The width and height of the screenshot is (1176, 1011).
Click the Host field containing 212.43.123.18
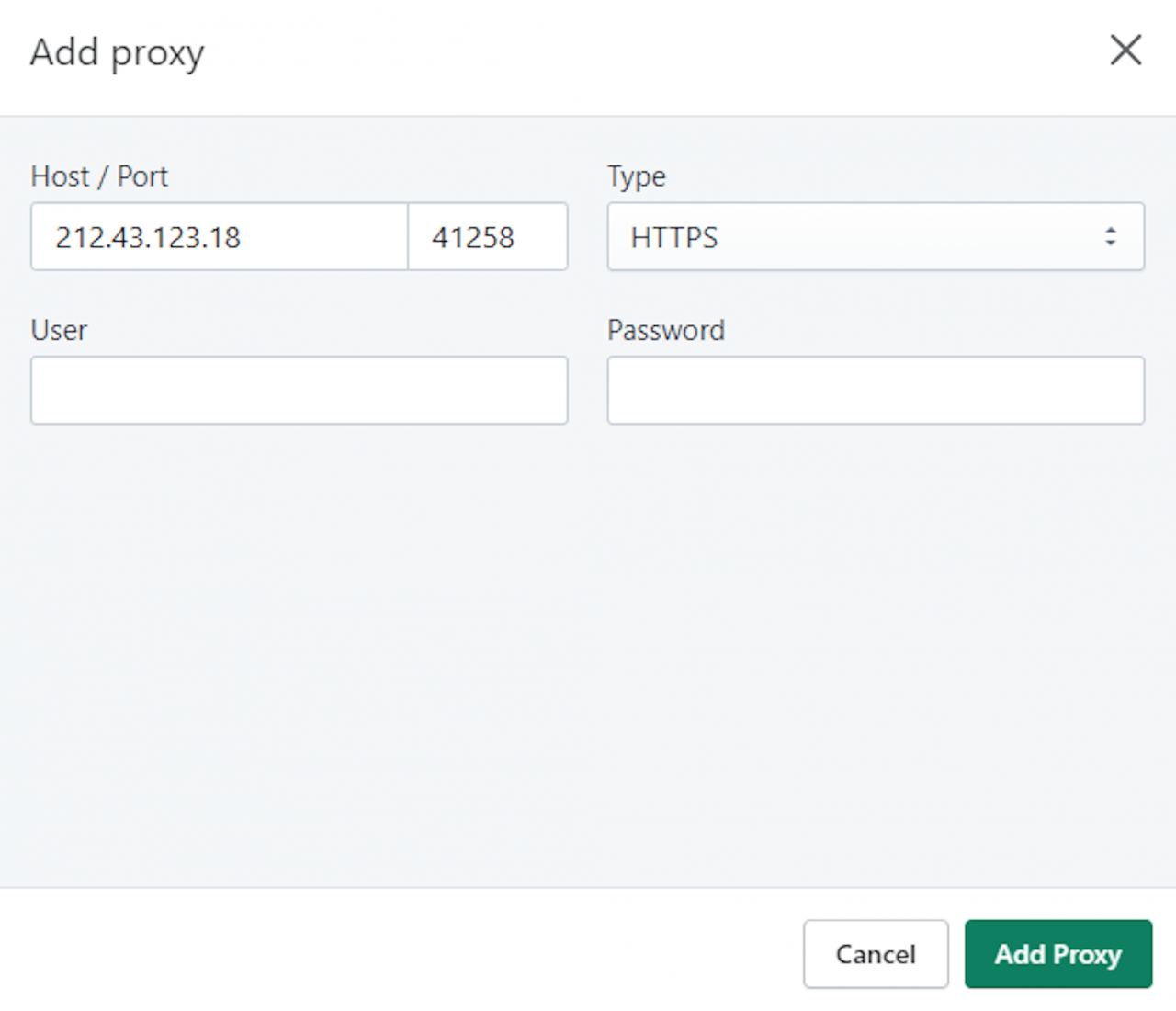(x=219, y=237)
